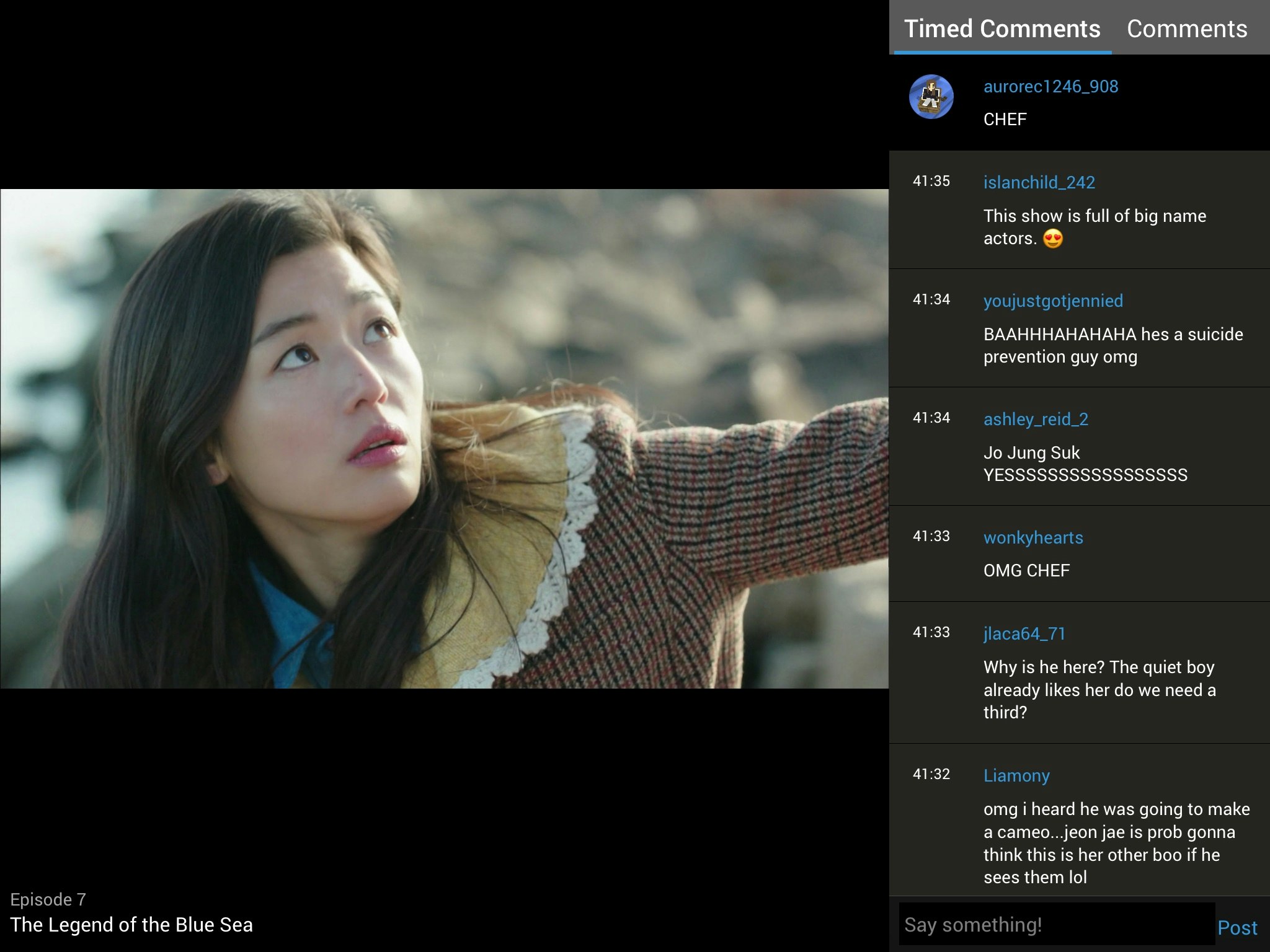Click The Legend of the Blue Sea title
This screenshot has height=952, width=1270.
(133, 925)
